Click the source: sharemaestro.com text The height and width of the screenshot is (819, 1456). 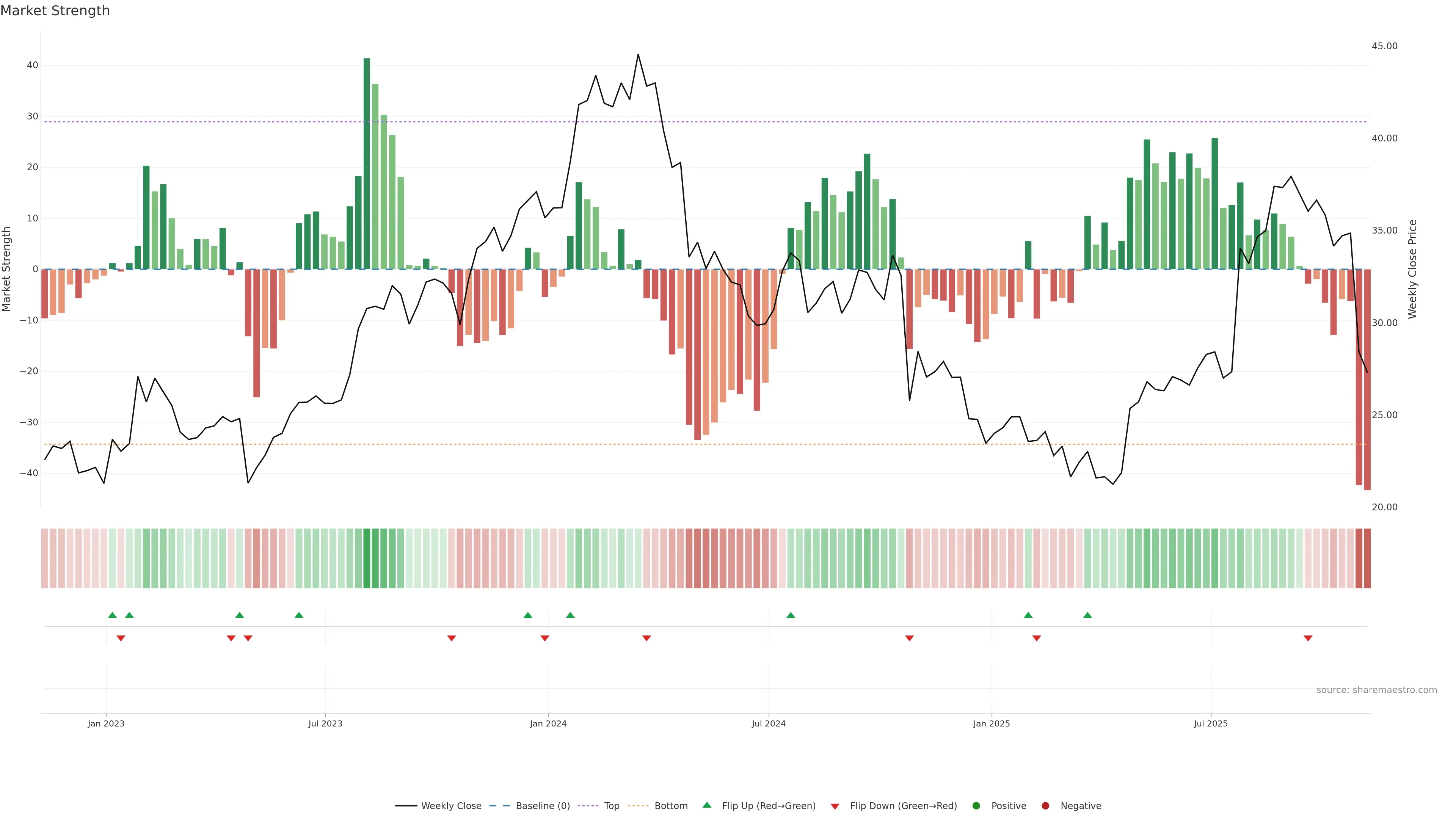coord(1376,690)
